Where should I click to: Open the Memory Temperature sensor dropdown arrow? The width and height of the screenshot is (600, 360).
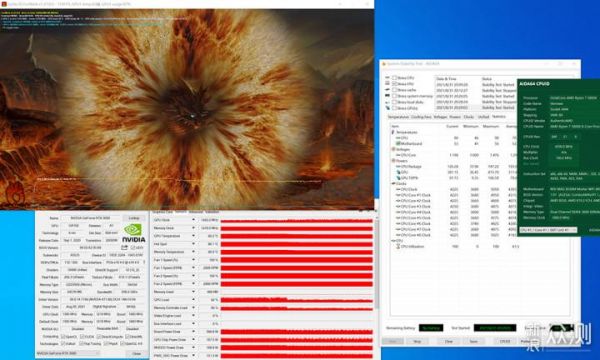coord(193,252)
